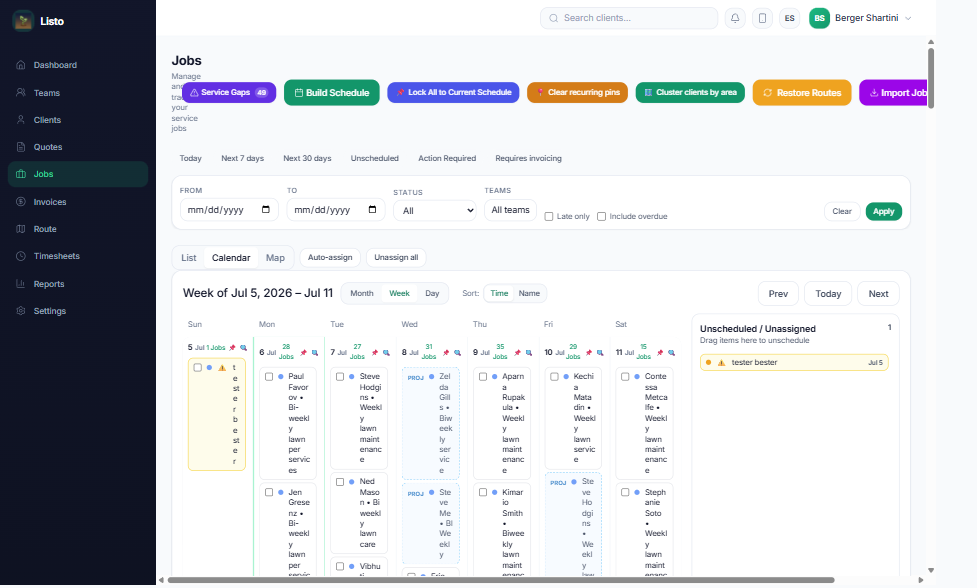Focus the Search clients field
Screen dimensions: 977x588
point(629,18)
